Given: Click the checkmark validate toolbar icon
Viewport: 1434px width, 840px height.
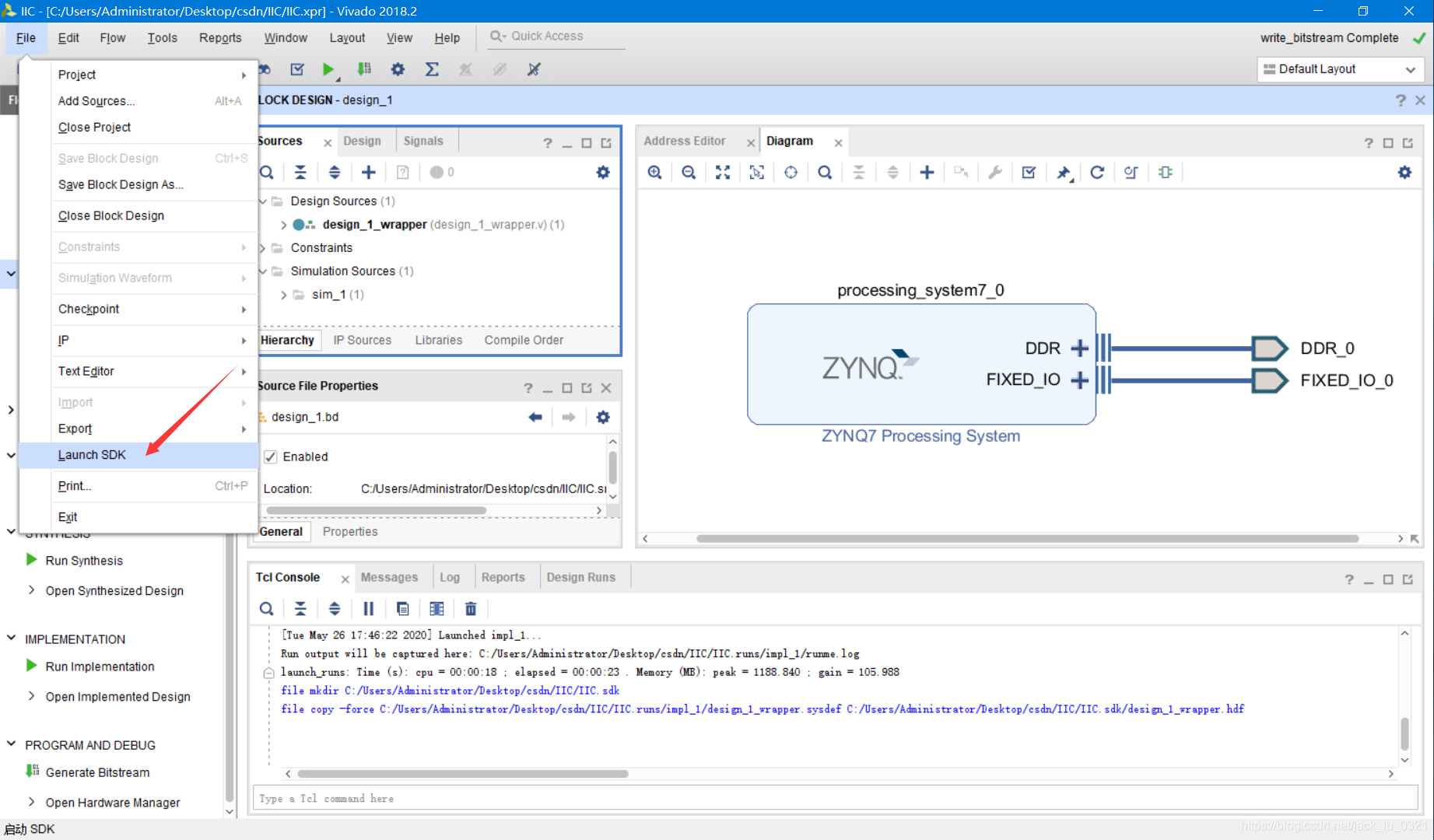Looking at the screenshot, I should coord(297,69).
